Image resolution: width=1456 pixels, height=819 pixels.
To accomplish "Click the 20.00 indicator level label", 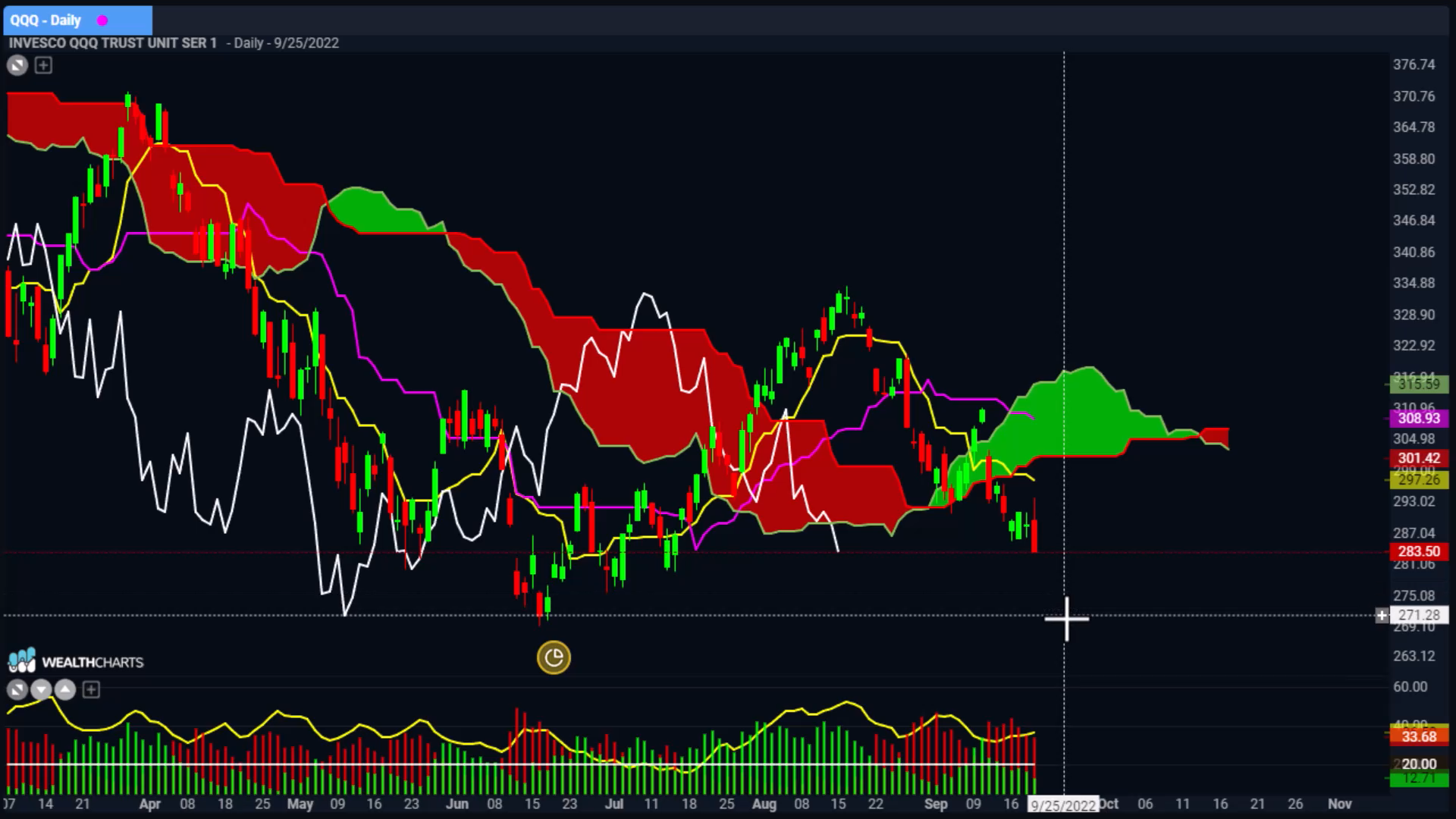I will point(1419,764).
